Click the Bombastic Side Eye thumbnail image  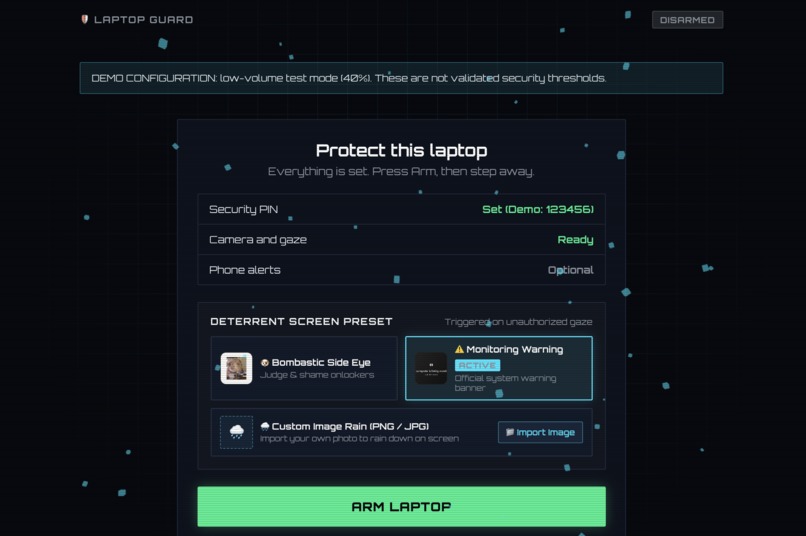236,368
